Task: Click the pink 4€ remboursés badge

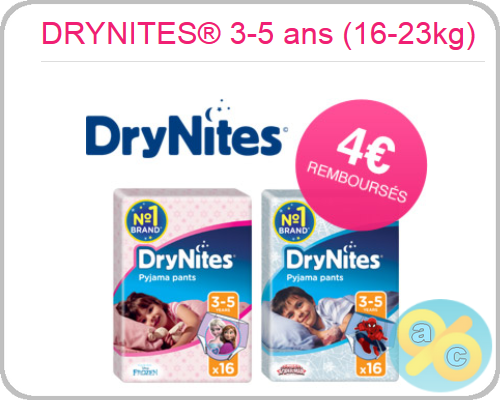Action: tap(362, 165)
